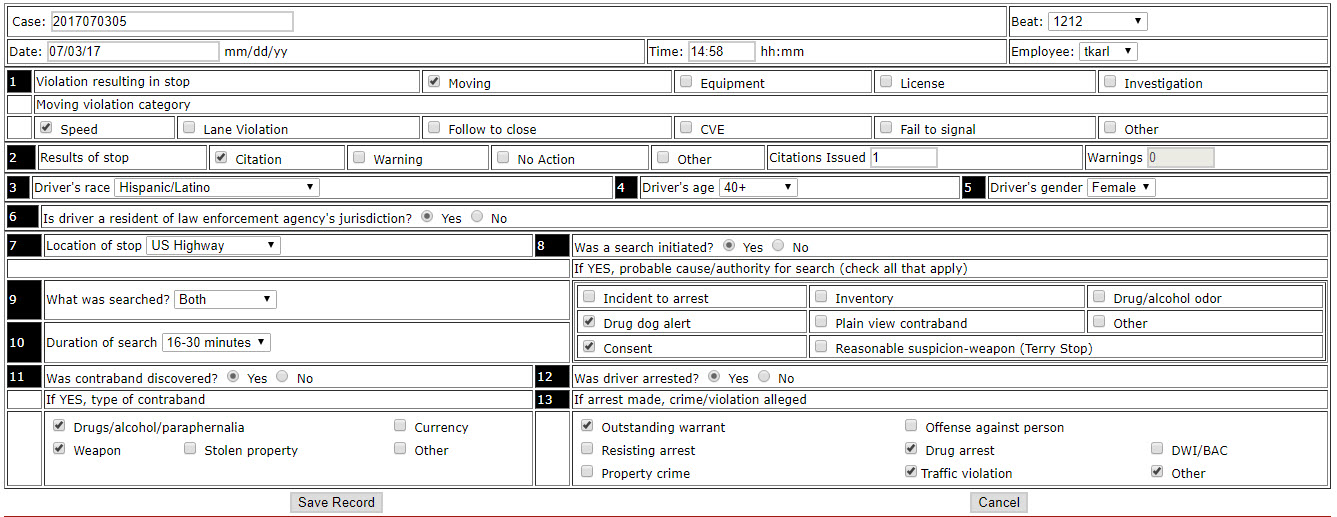Open the Location of stop dropdown
The image size is (1337, 517).
pyautogui.click(x=213, y=245)
